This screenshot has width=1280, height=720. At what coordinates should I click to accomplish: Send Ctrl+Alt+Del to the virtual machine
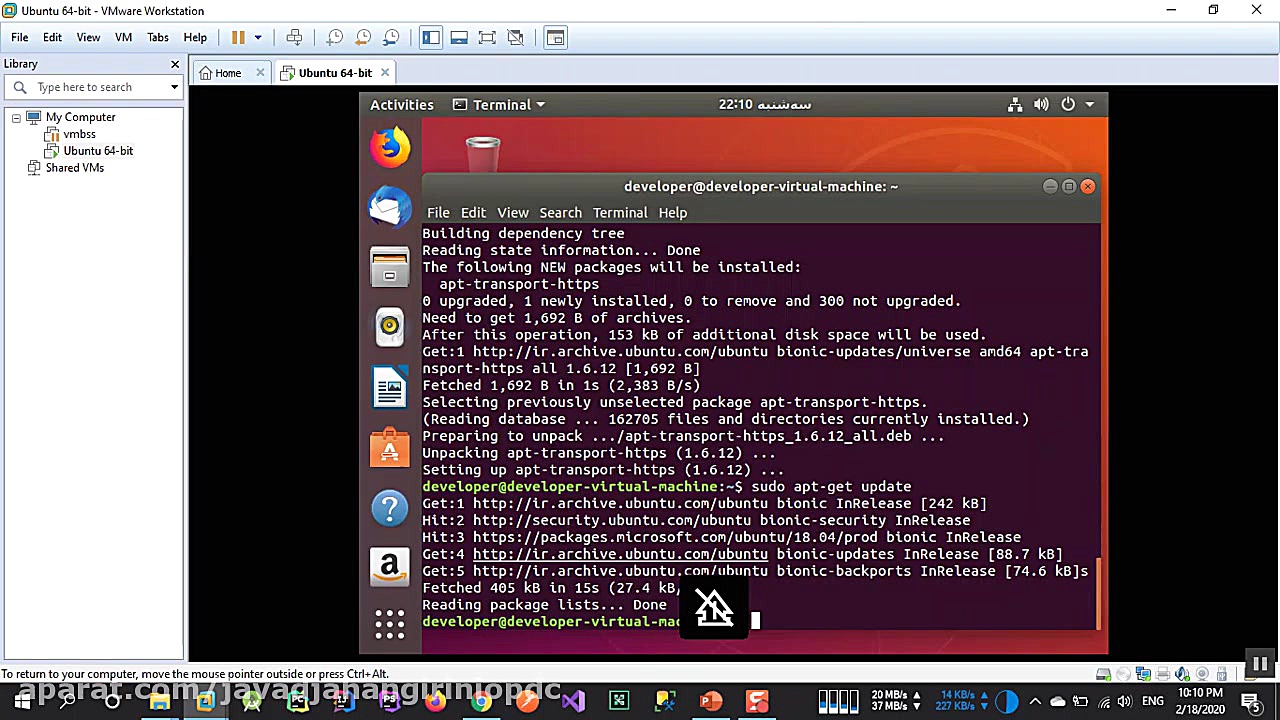point(294,37)
